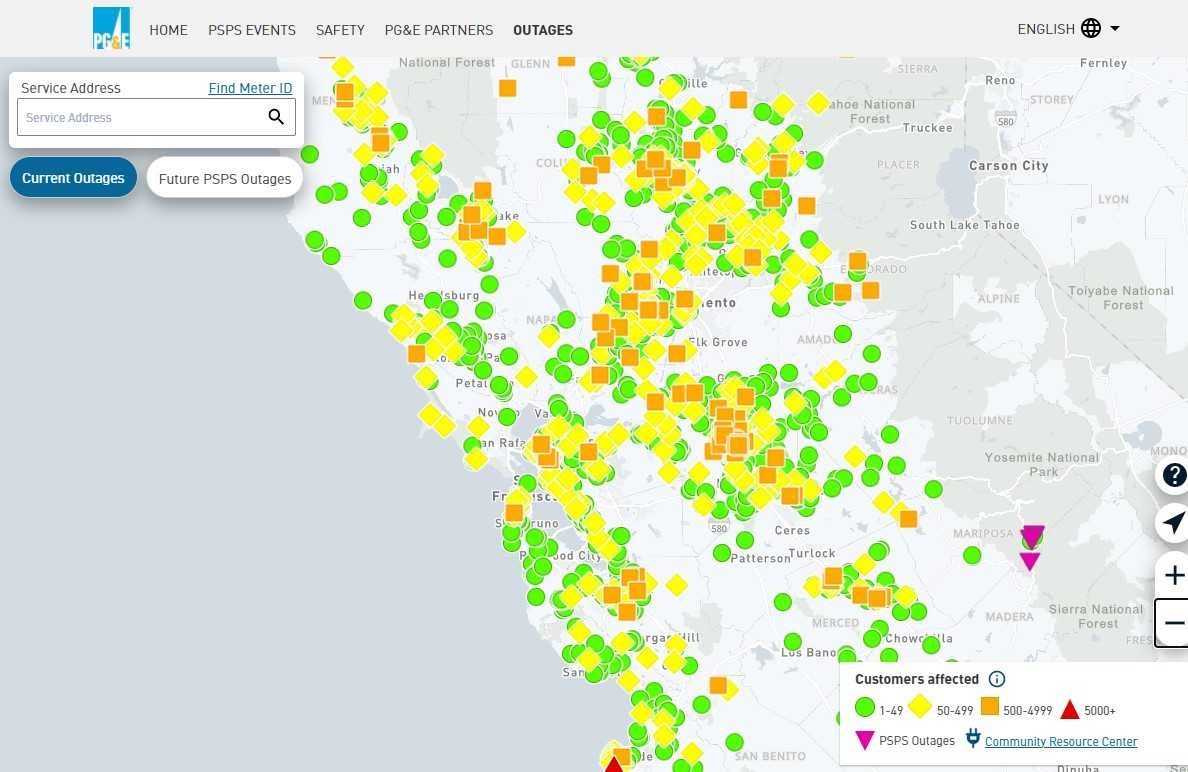Click the search magnifier icon
Viewport: 1188px width, 772px height.
(276, 117)
